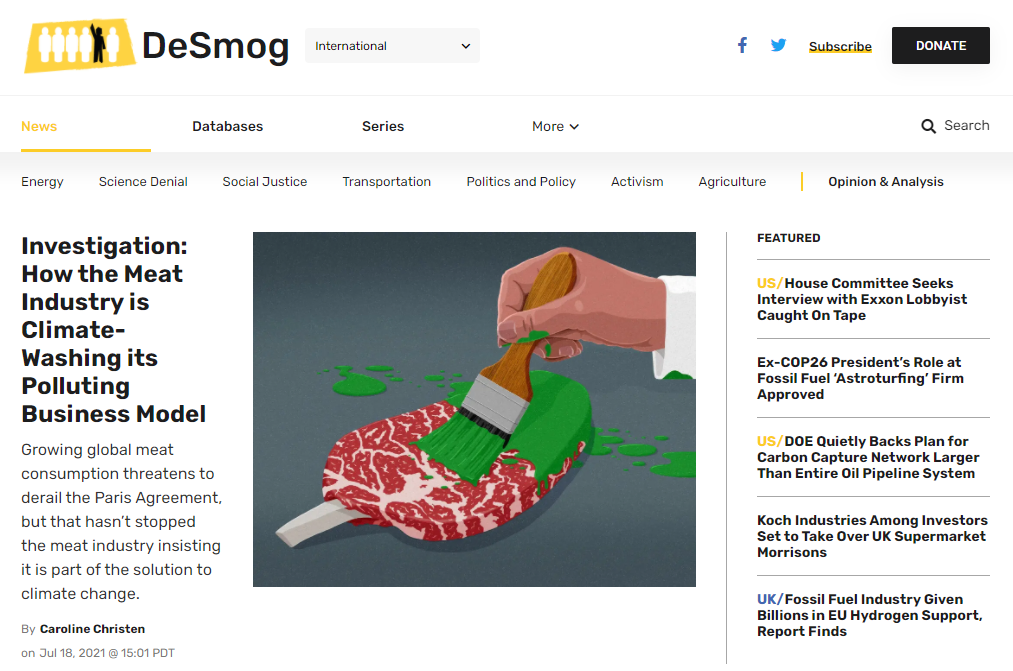Go to the Databases menu item

[227, 126]
